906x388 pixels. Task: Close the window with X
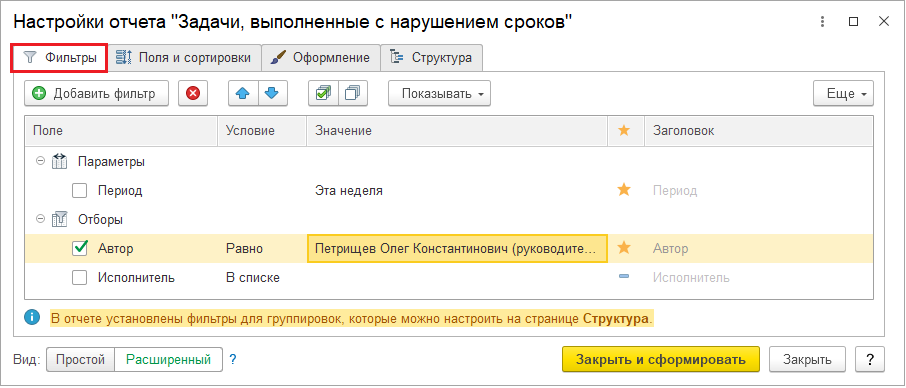883,22
